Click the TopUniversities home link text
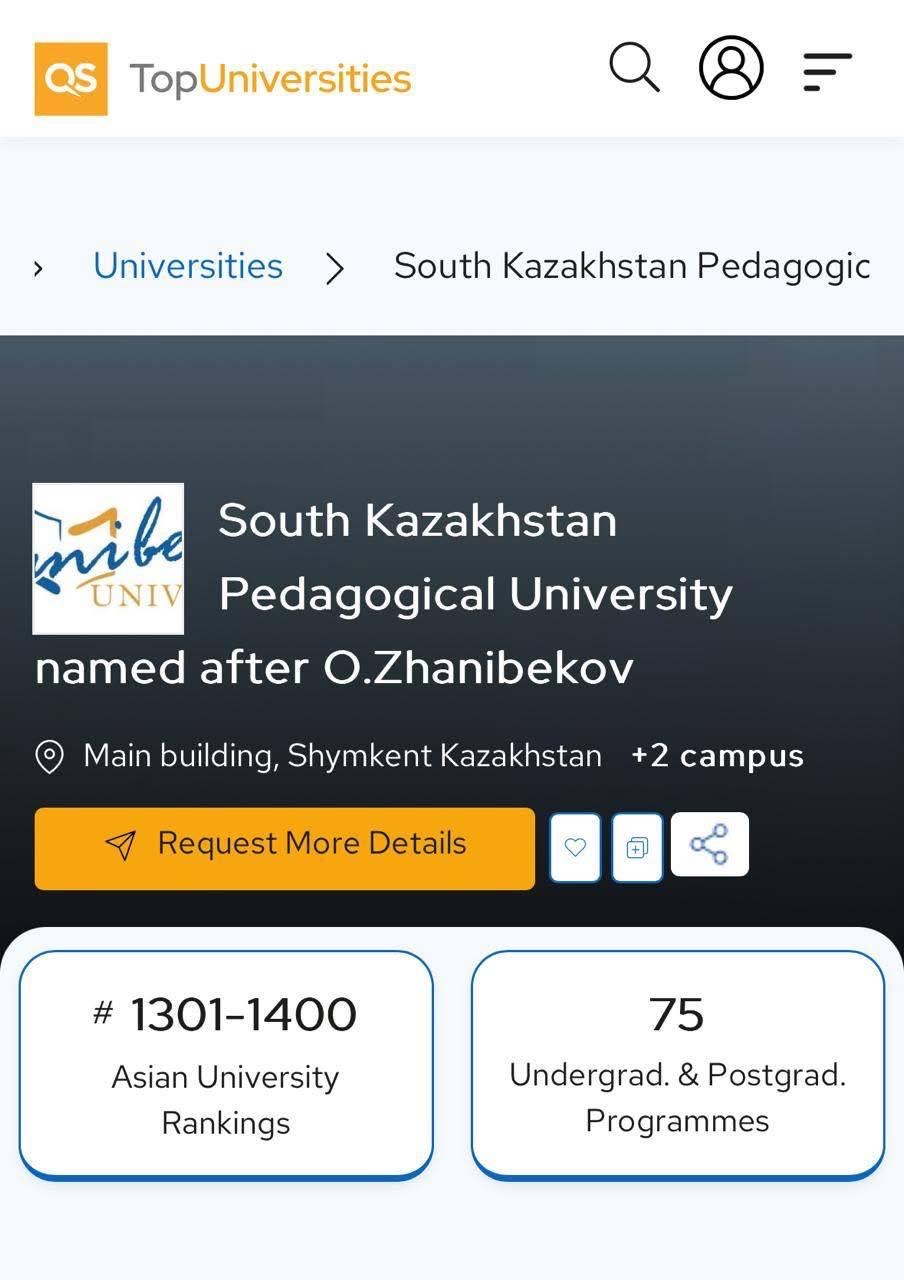 (x=270, y=78)
